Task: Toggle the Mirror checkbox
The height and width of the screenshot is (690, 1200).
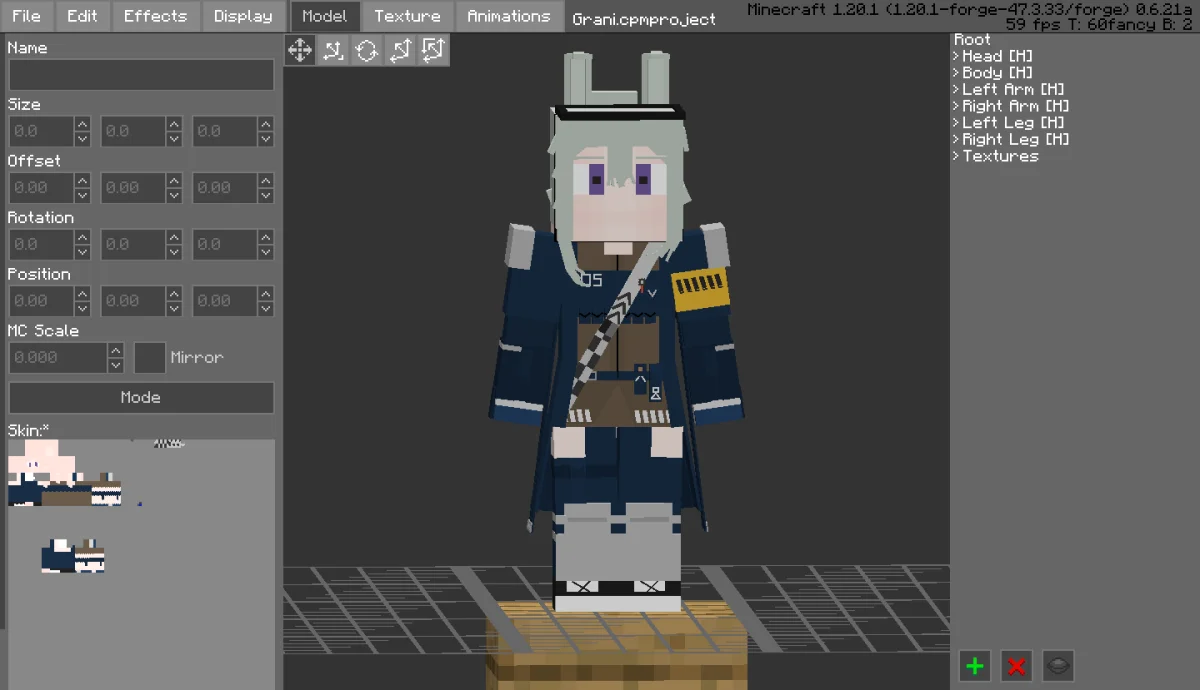Action: [x=150, y=357]
